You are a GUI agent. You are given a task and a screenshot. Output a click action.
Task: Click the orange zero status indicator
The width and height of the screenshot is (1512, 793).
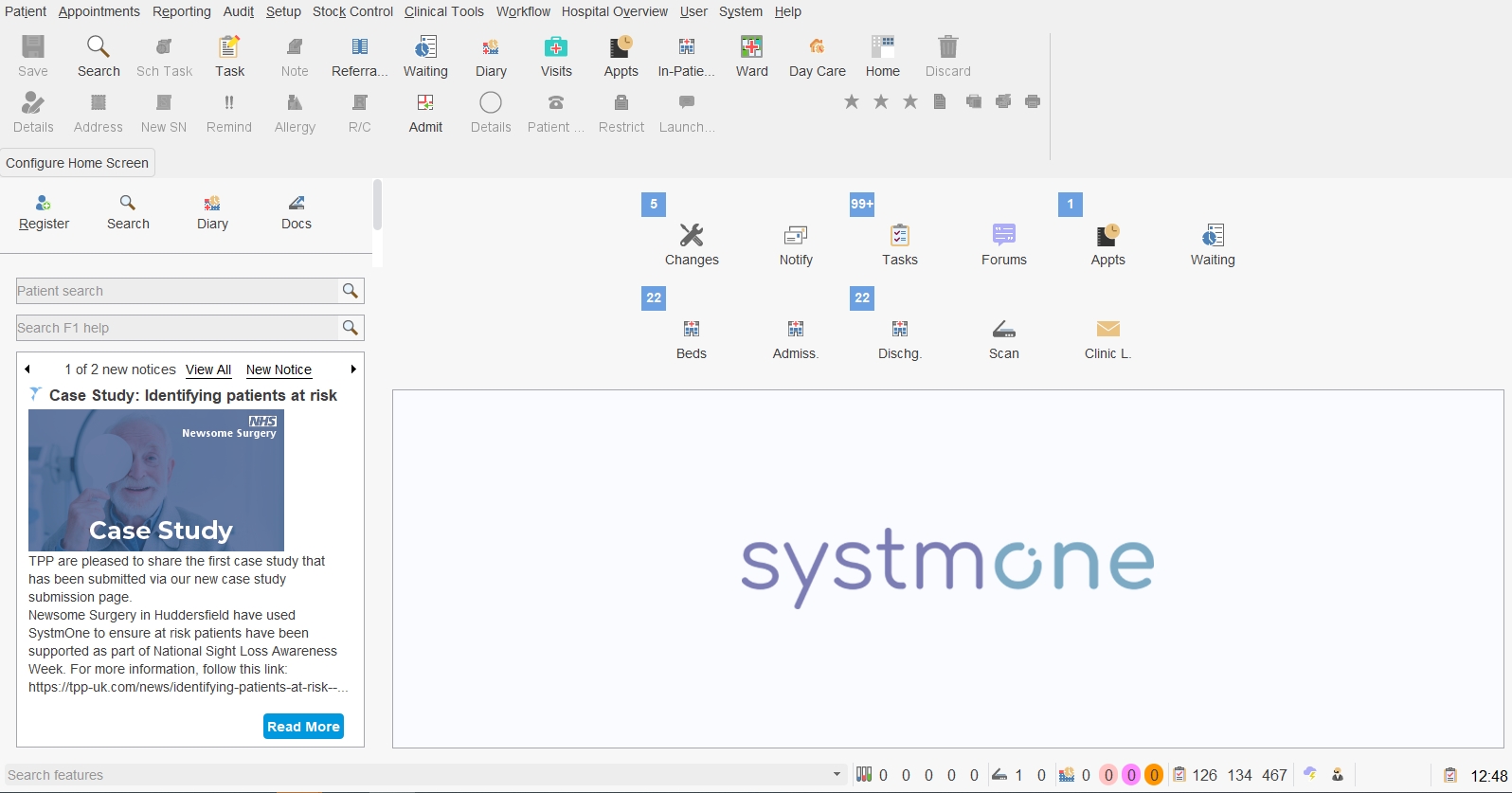[1154, 775]
